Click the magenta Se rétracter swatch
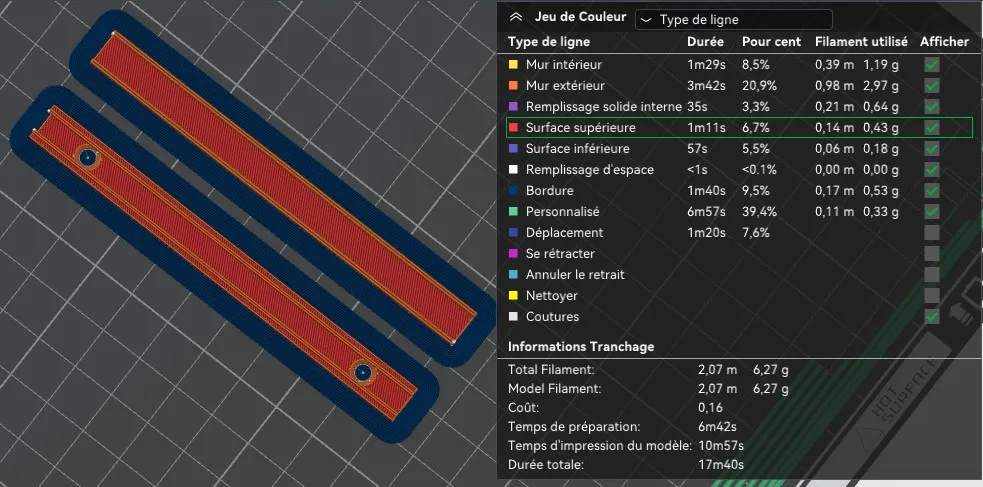 (x=513, y=254)
